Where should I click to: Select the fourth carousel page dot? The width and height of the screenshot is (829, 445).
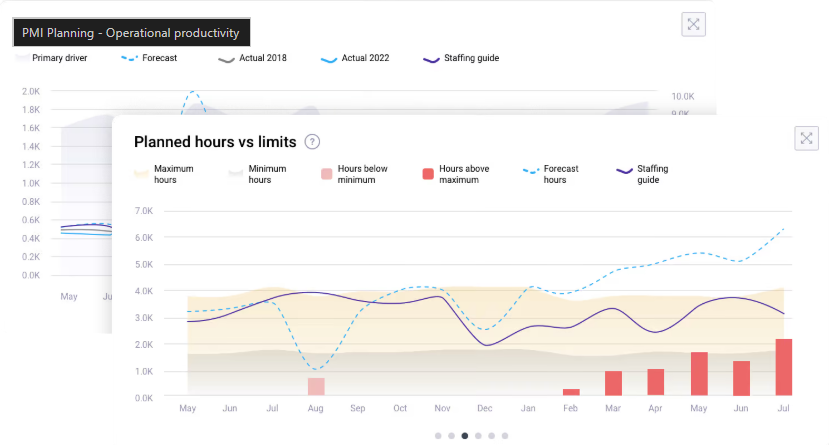tap(478, 436)
